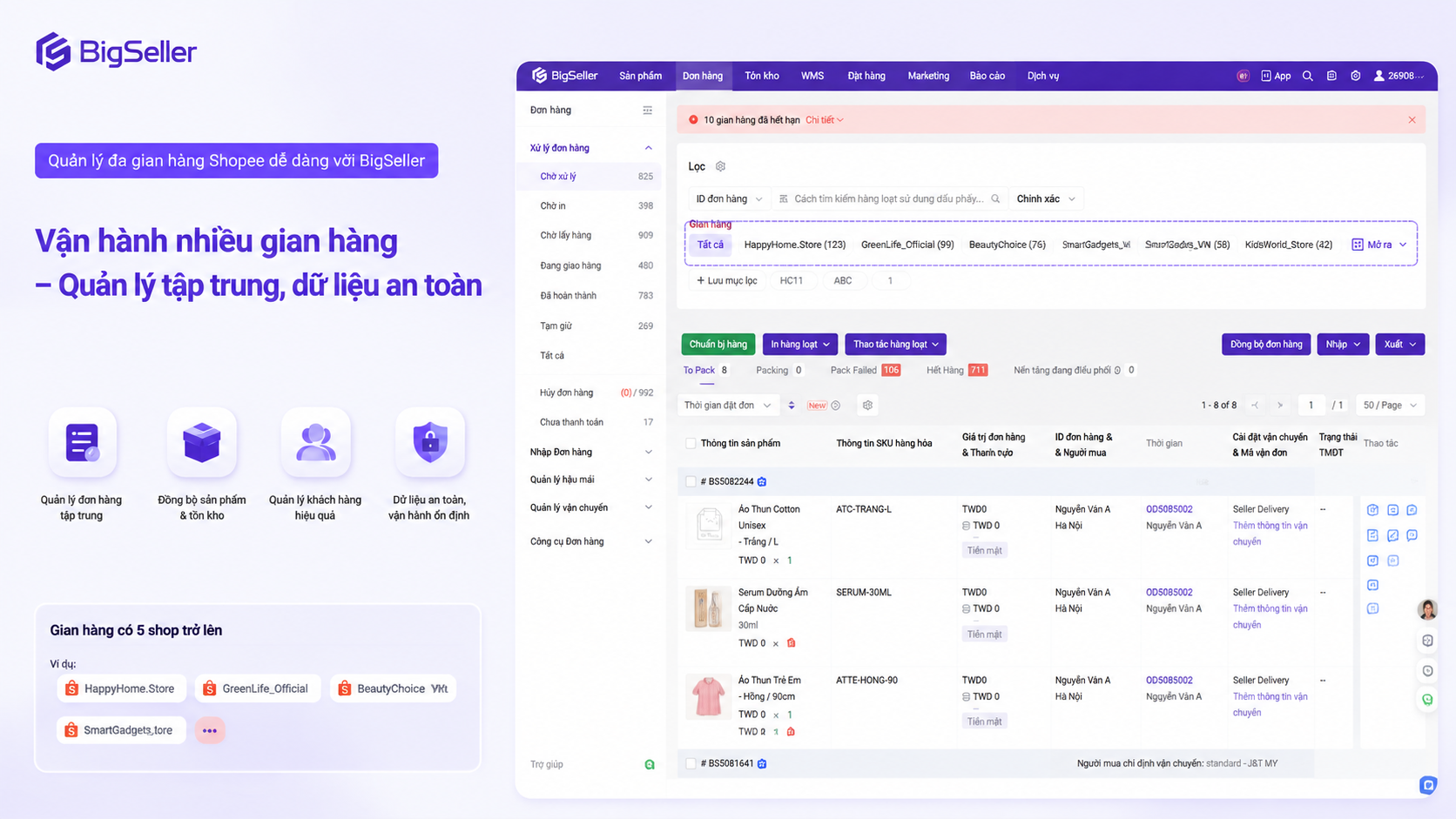Open the filter settings gear next to Lọc
The image size is (1456, 819).
pyautogui.click(x=720, y=166)
